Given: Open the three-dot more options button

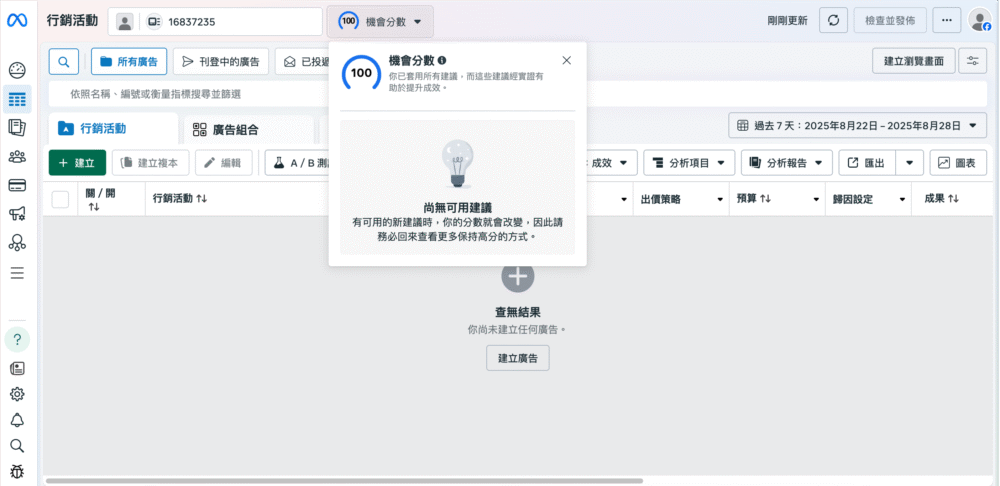Looking at the screenshot, I should (946, 20).
